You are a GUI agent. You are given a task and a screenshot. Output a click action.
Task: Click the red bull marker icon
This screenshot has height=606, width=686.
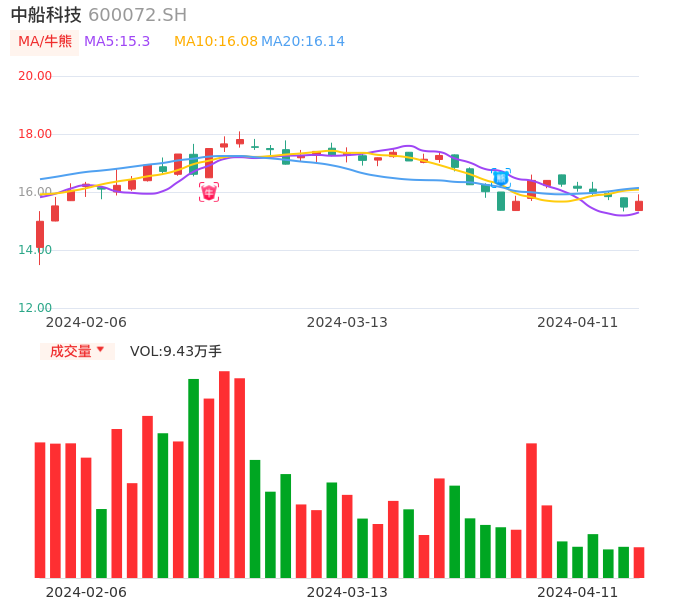coord(209,192)
